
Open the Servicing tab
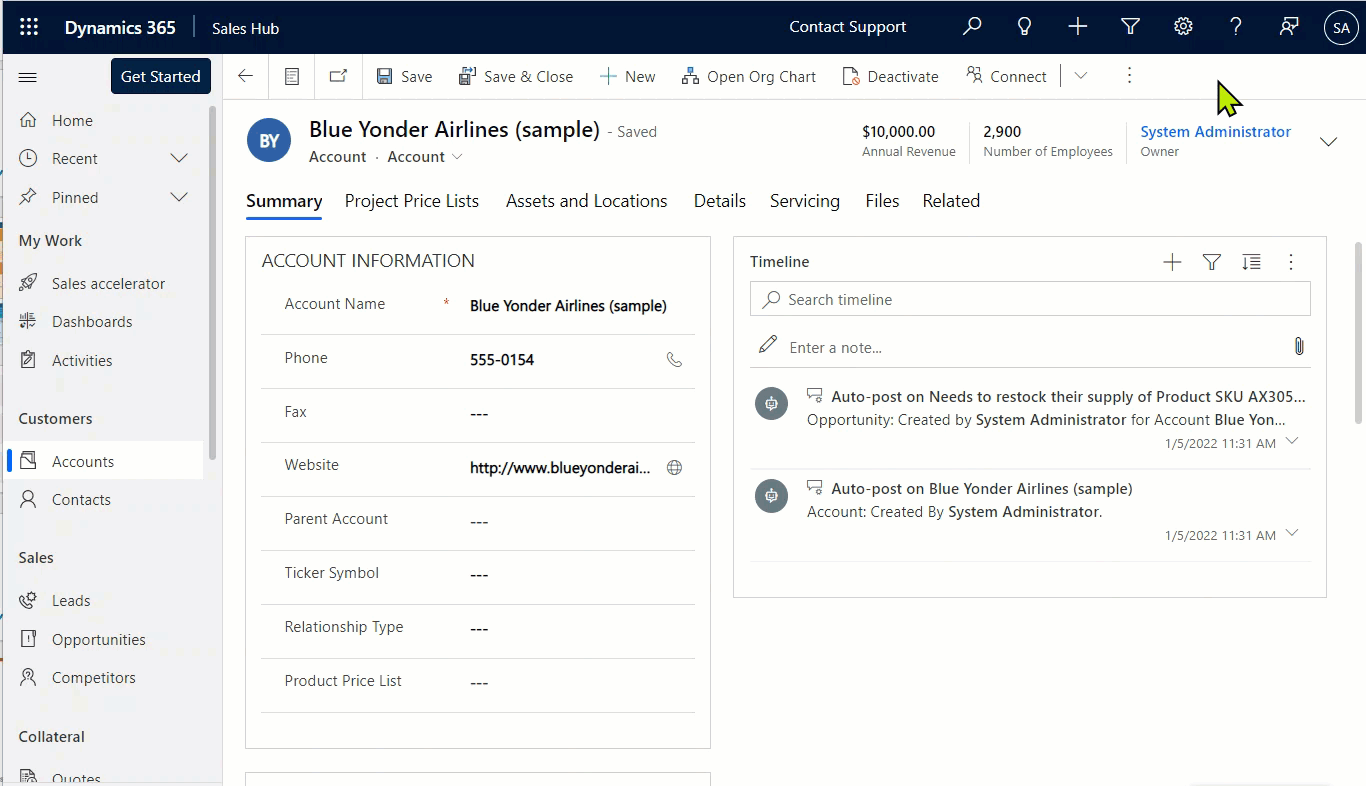pyautogui.click(x=805, y=201)
